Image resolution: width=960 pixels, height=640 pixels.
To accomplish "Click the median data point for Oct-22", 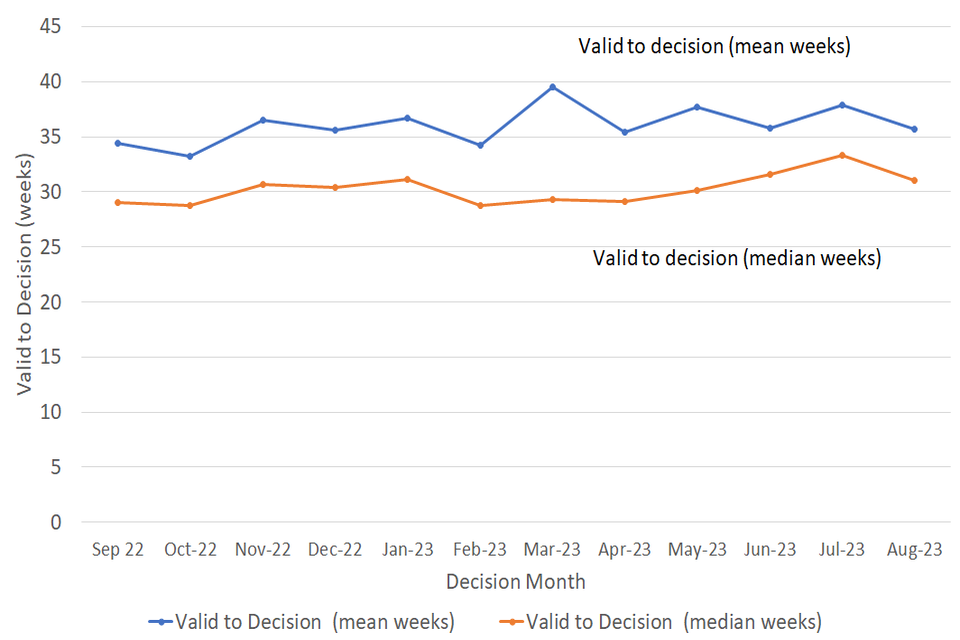I will coord(190,206).
